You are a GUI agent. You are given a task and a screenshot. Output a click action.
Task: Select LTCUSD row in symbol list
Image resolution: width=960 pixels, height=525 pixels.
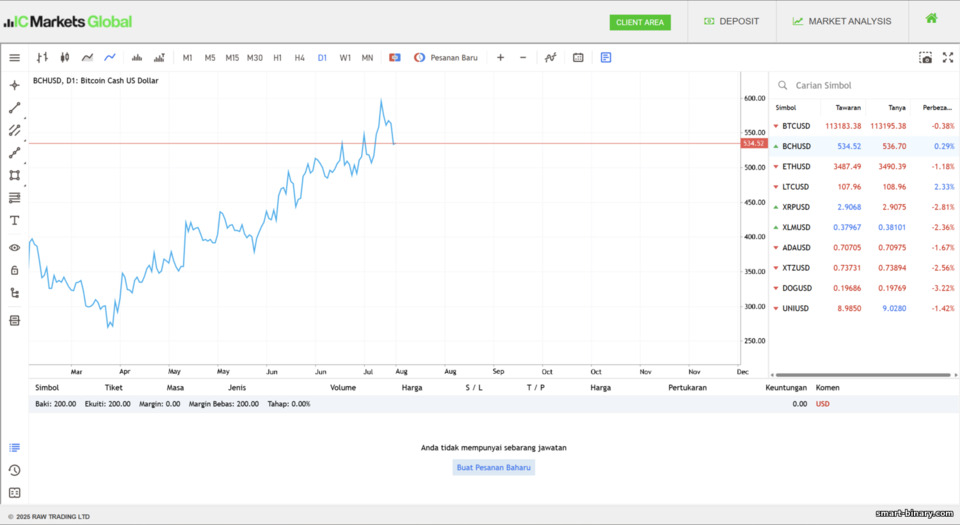[x=863, y=187]
